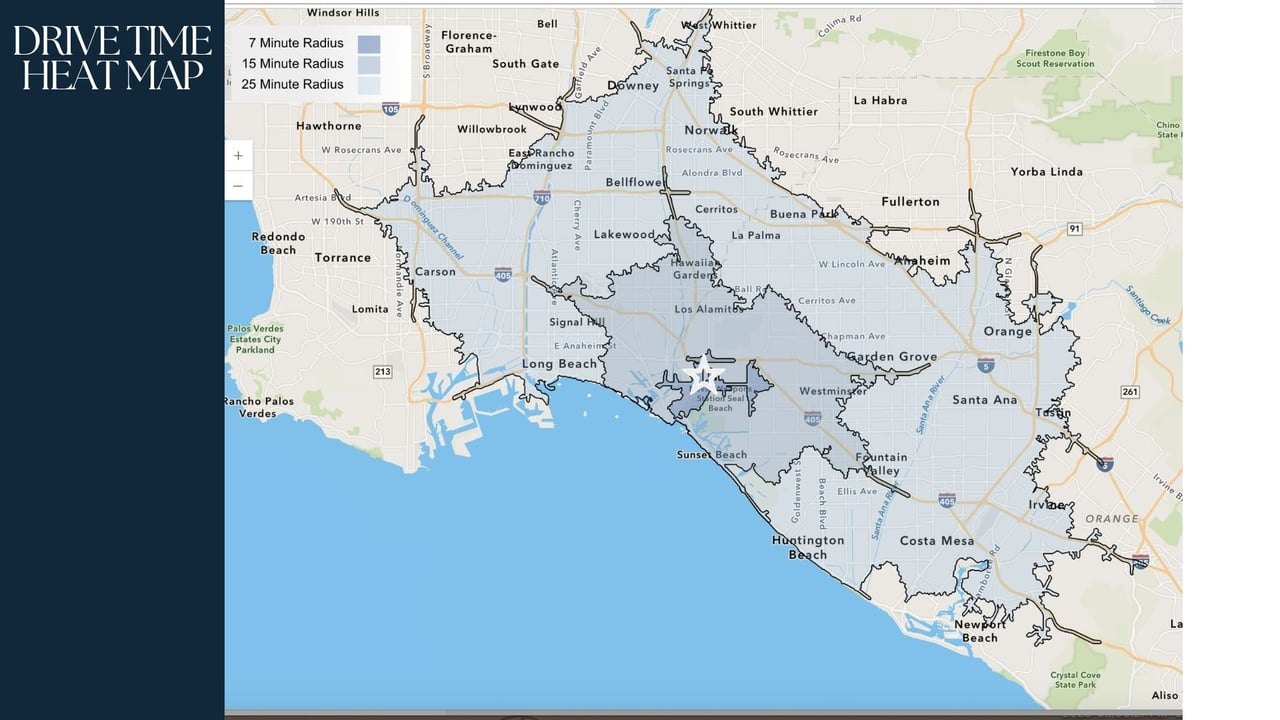The height and width of the screenshot is (720, 1280).
Task: Click the I-710 highway shield
Action: coord(541,197)
